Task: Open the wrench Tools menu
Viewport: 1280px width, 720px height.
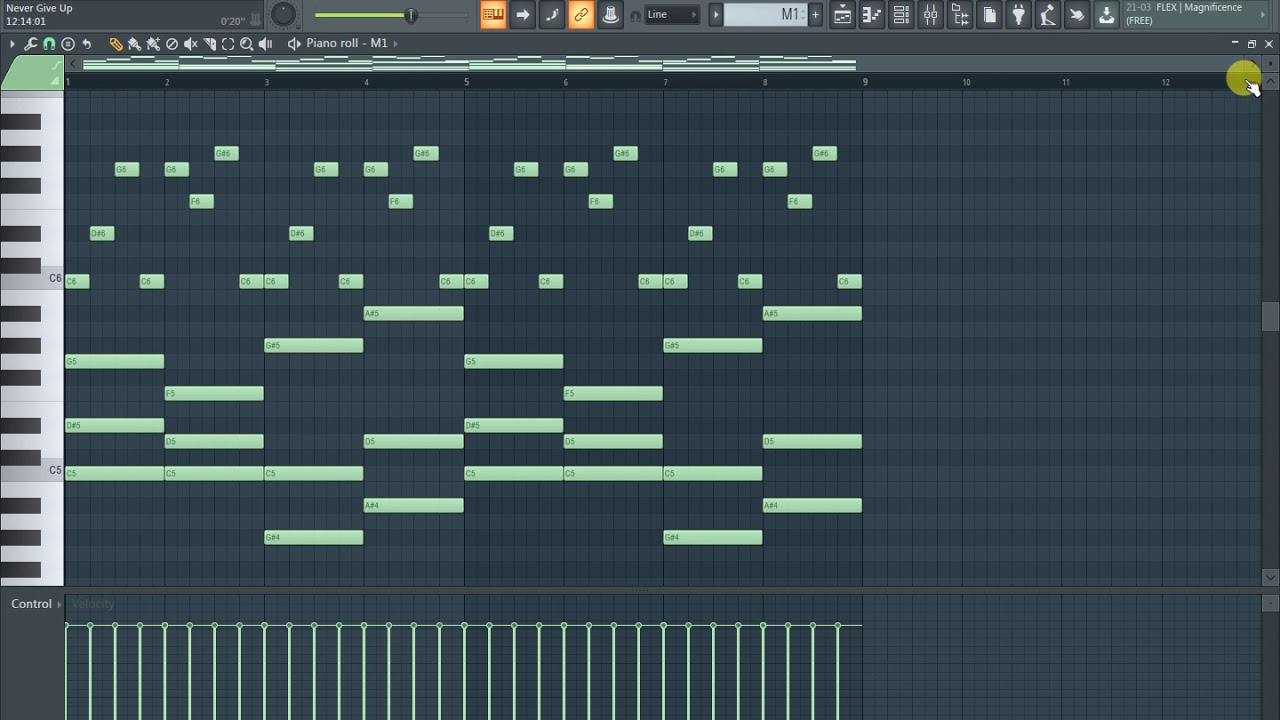Action: coord(31,44)
